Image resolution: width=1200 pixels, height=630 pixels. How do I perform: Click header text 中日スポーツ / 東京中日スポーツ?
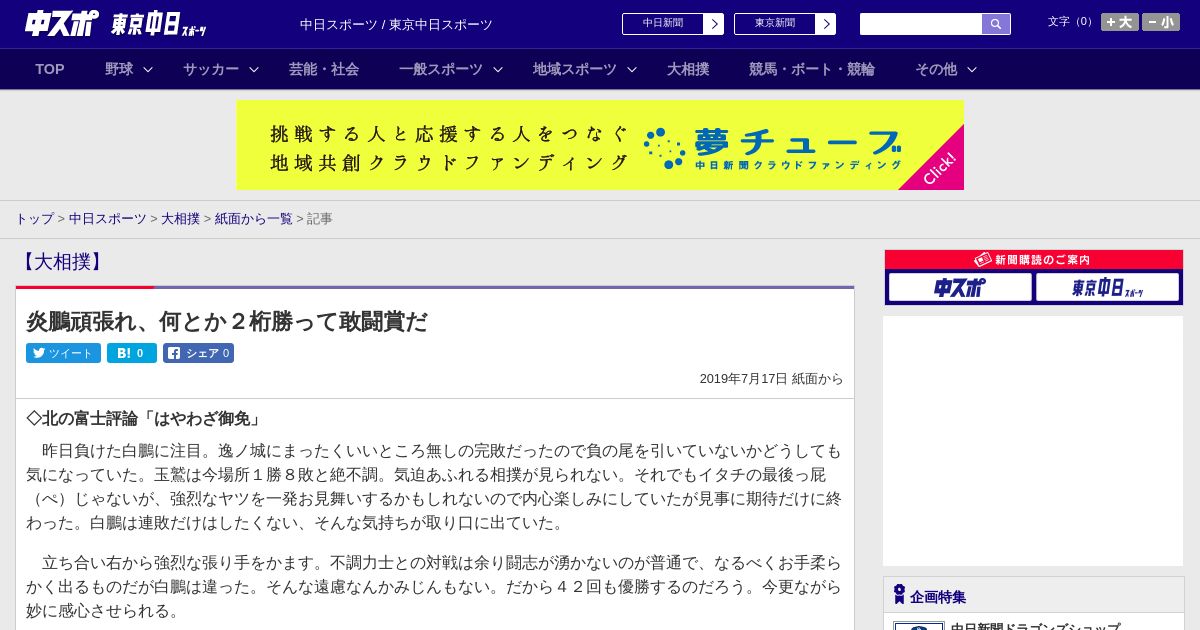pyautogui.click(x=396, y=24)
